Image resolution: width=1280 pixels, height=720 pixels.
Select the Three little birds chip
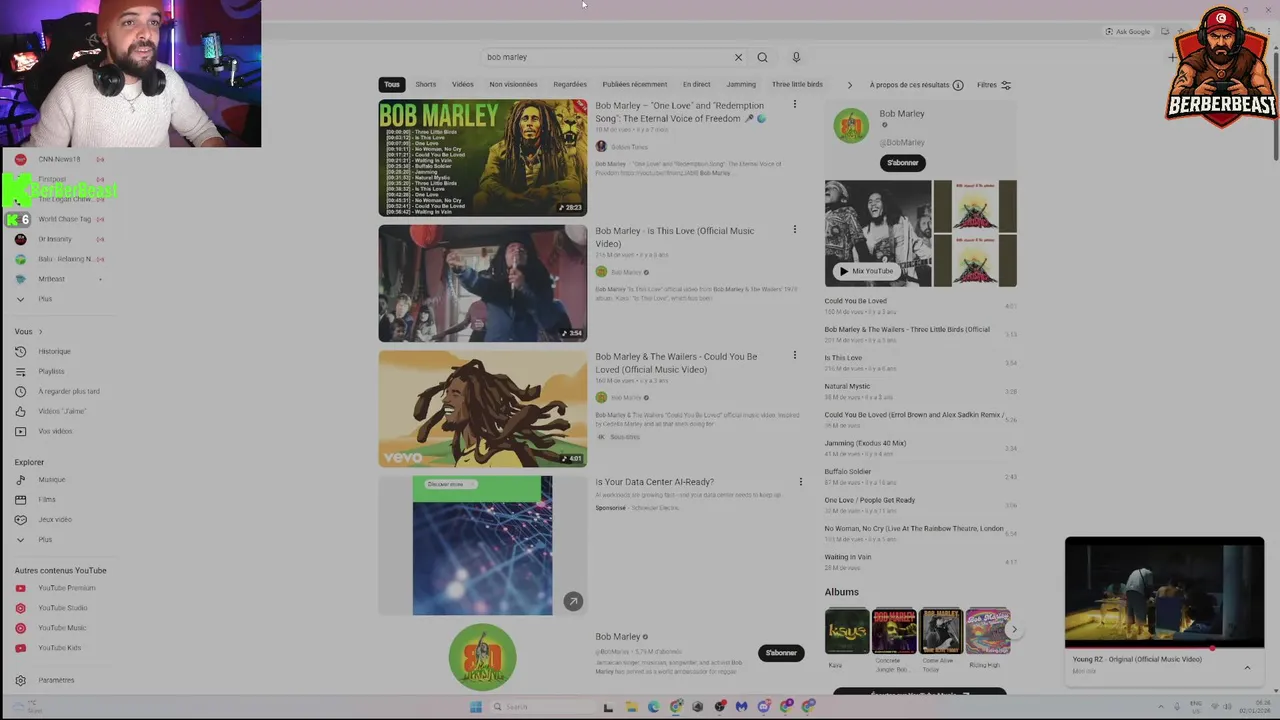797,85
